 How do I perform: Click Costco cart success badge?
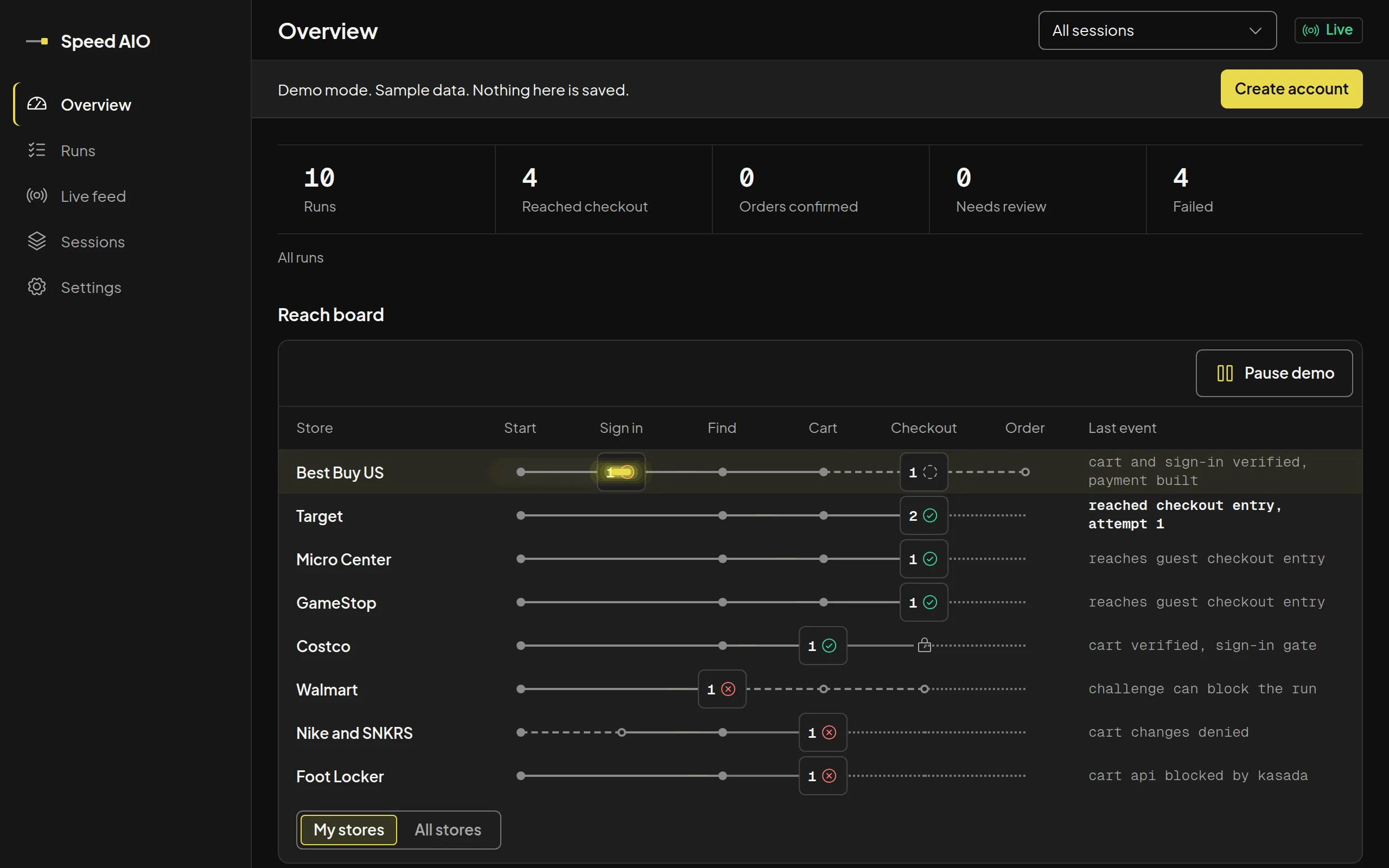823,646
